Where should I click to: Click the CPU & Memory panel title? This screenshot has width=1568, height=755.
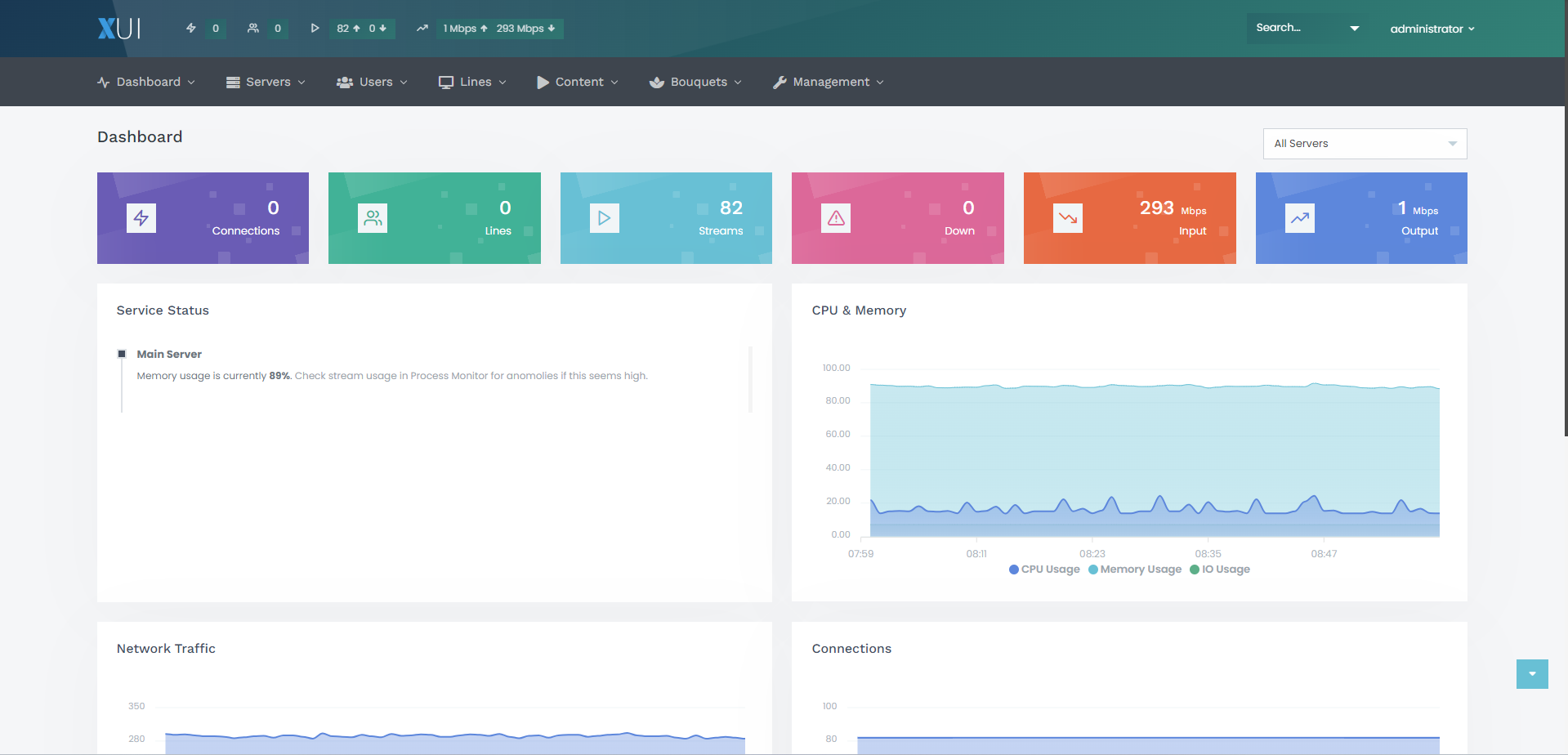[x=859, y=310]
